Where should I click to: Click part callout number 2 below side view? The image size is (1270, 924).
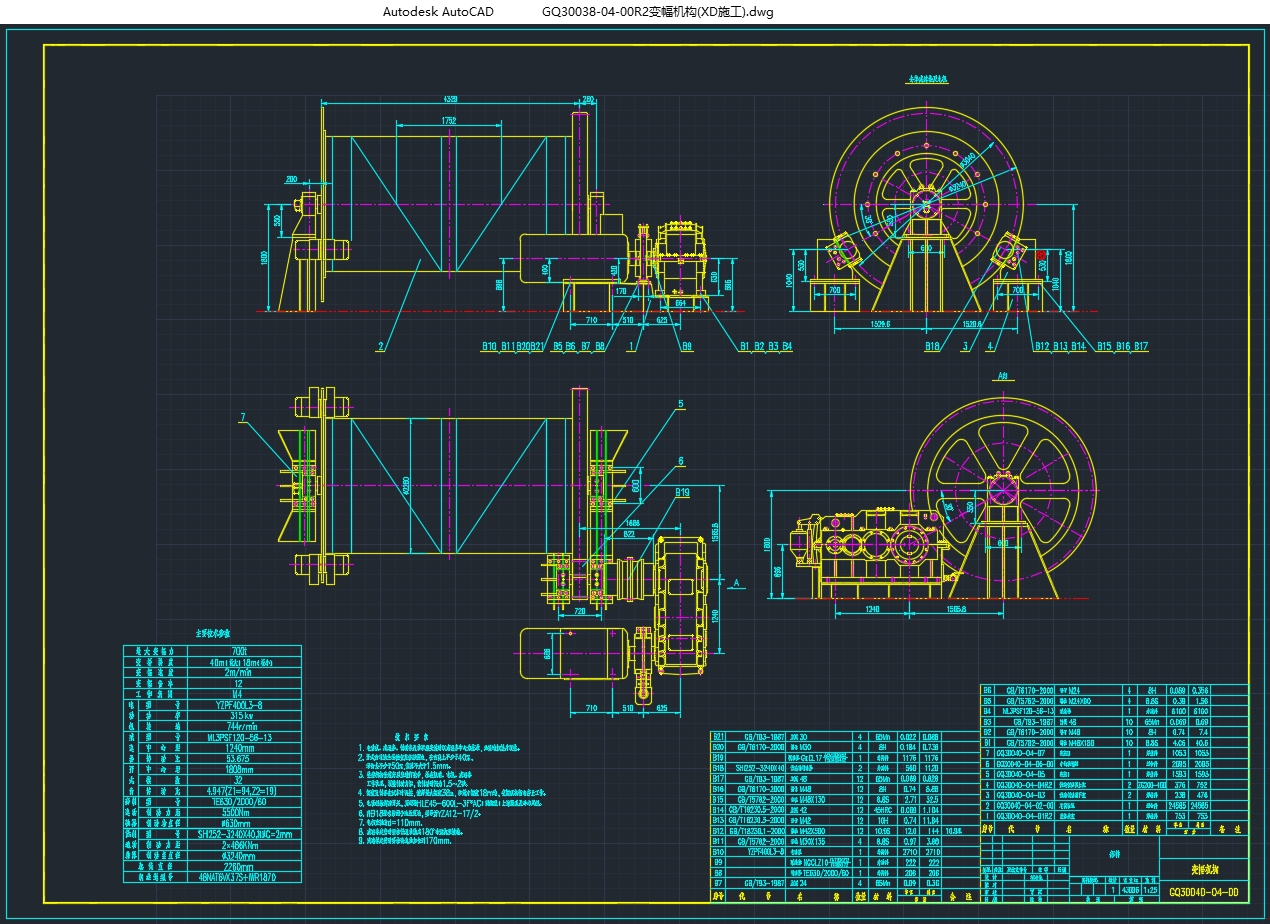[x=380, y=347]
